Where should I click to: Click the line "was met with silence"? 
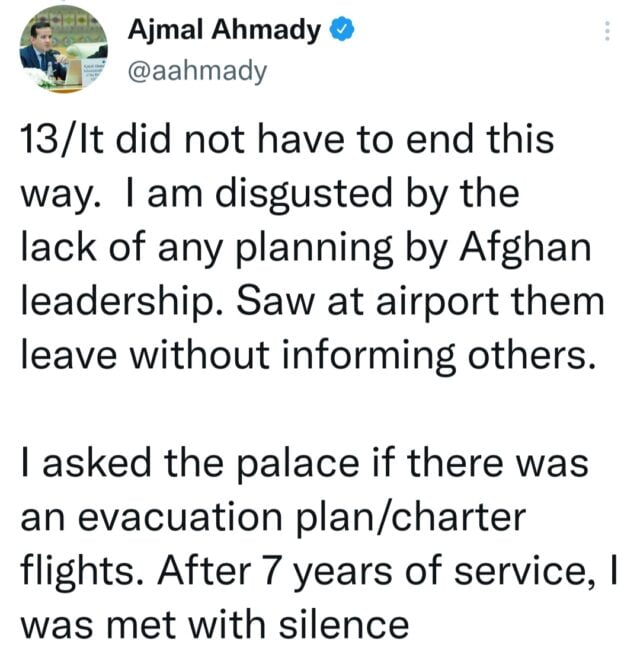214,625
